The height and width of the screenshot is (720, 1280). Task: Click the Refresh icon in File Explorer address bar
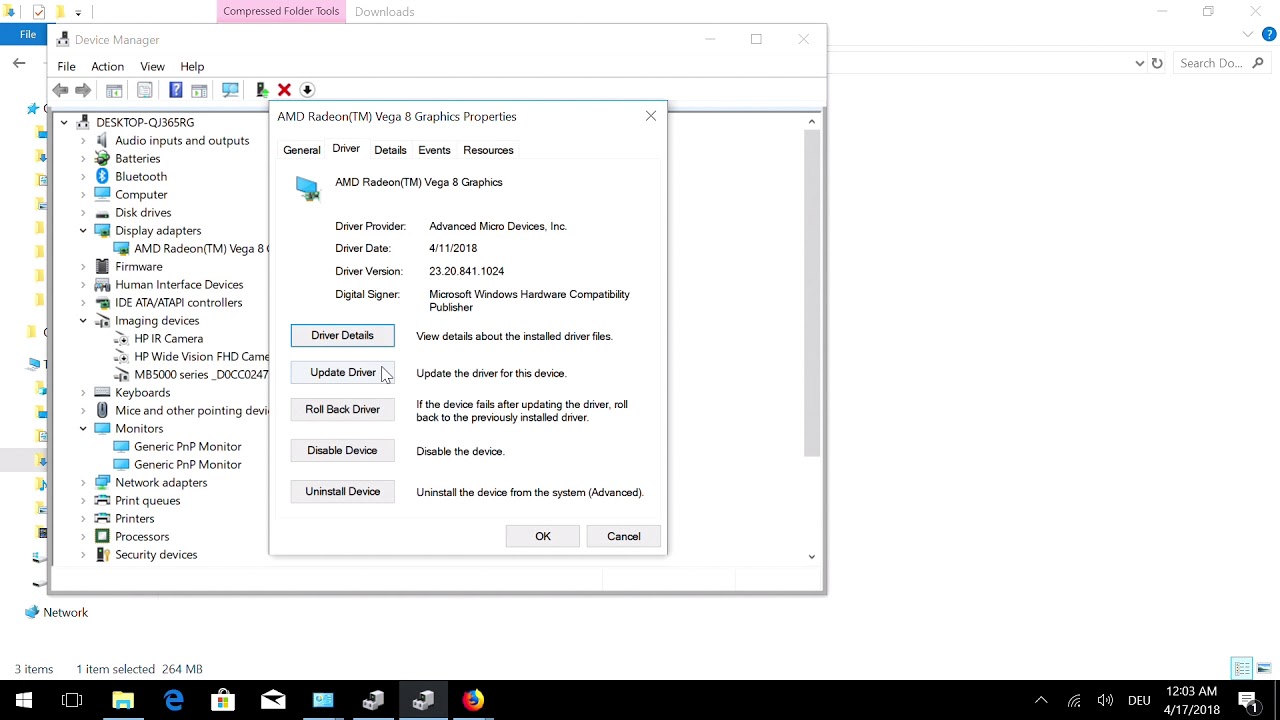tap(1157, 63)
